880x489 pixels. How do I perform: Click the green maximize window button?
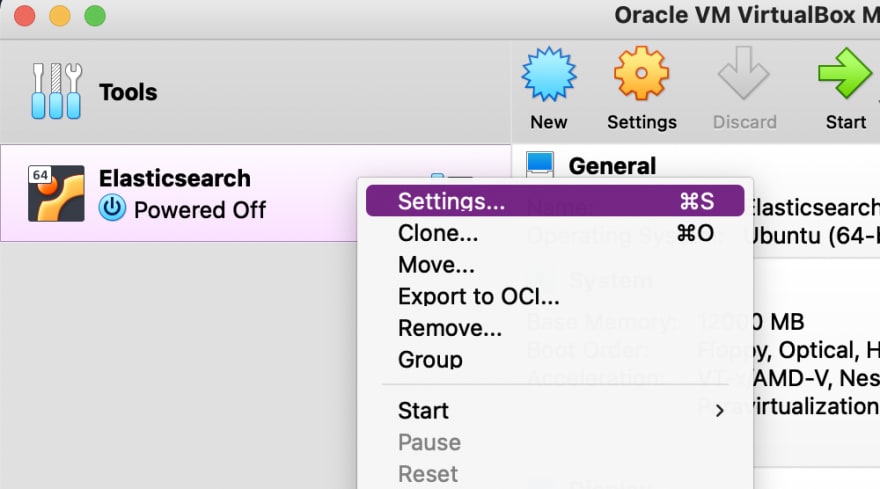coord(95,16)
